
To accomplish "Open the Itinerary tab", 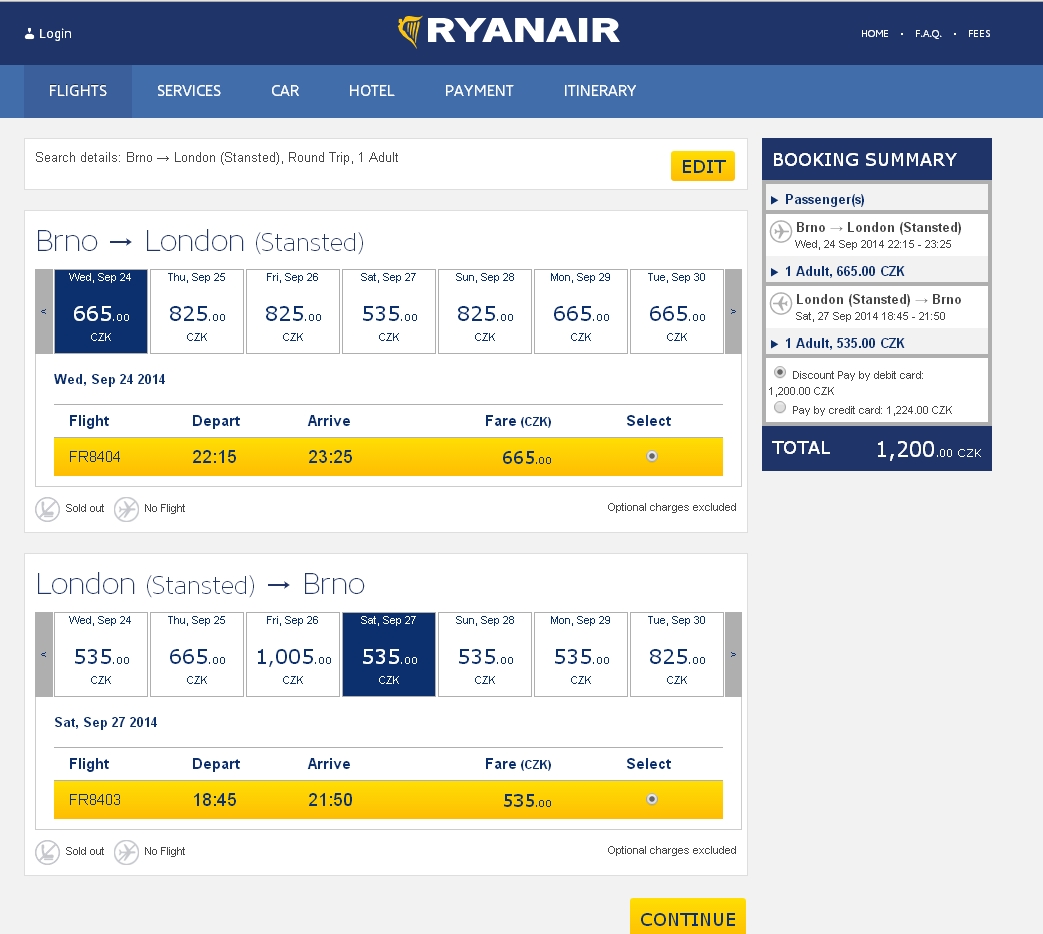I will coord(600,91).
